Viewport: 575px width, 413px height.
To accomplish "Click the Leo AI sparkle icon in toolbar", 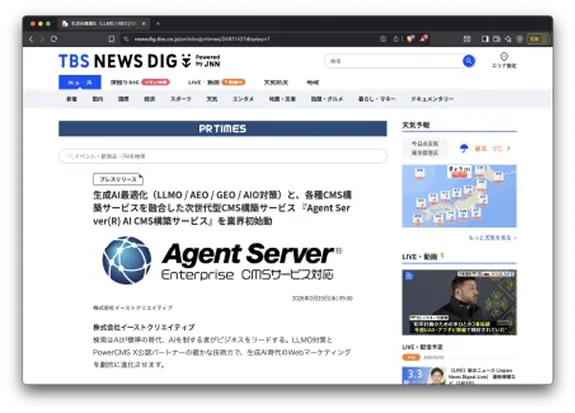I will (x=508, y=39).
